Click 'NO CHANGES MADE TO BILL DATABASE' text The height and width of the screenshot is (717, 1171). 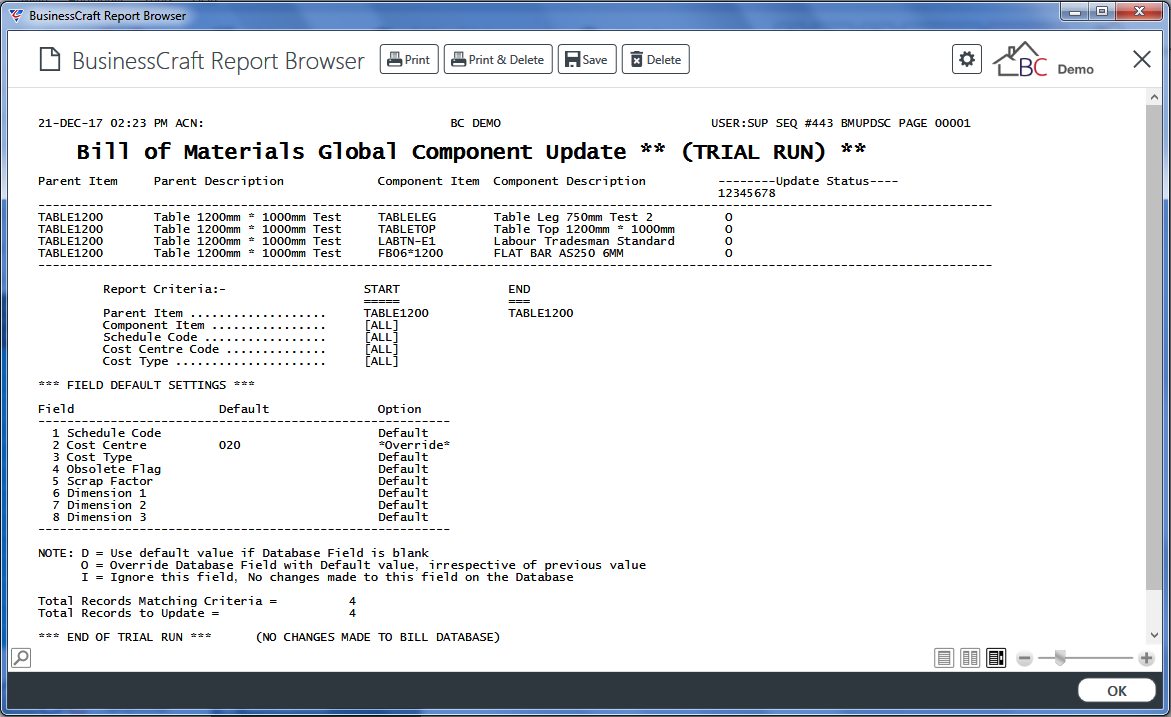coord(378,637)
